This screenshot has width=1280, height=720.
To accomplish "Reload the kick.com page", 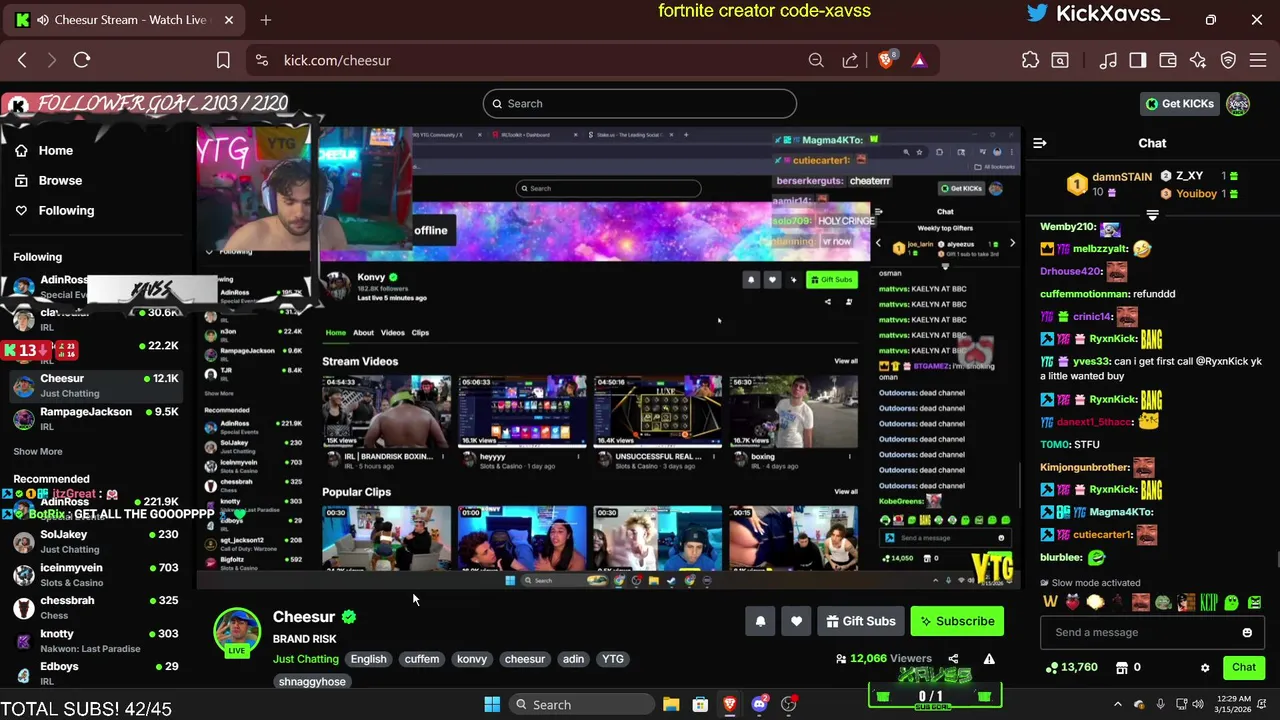I will tap(82, 60).
